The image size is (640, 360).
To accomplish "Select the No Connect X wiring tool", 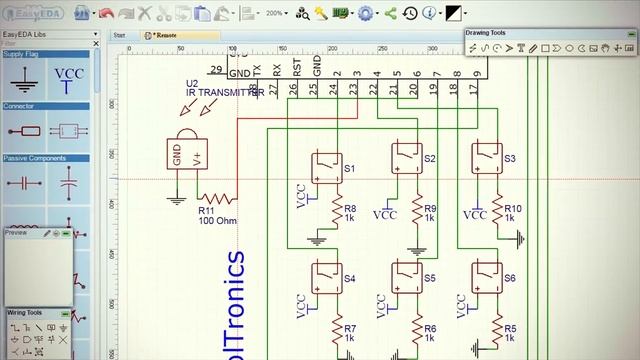I will click(63, 340).
